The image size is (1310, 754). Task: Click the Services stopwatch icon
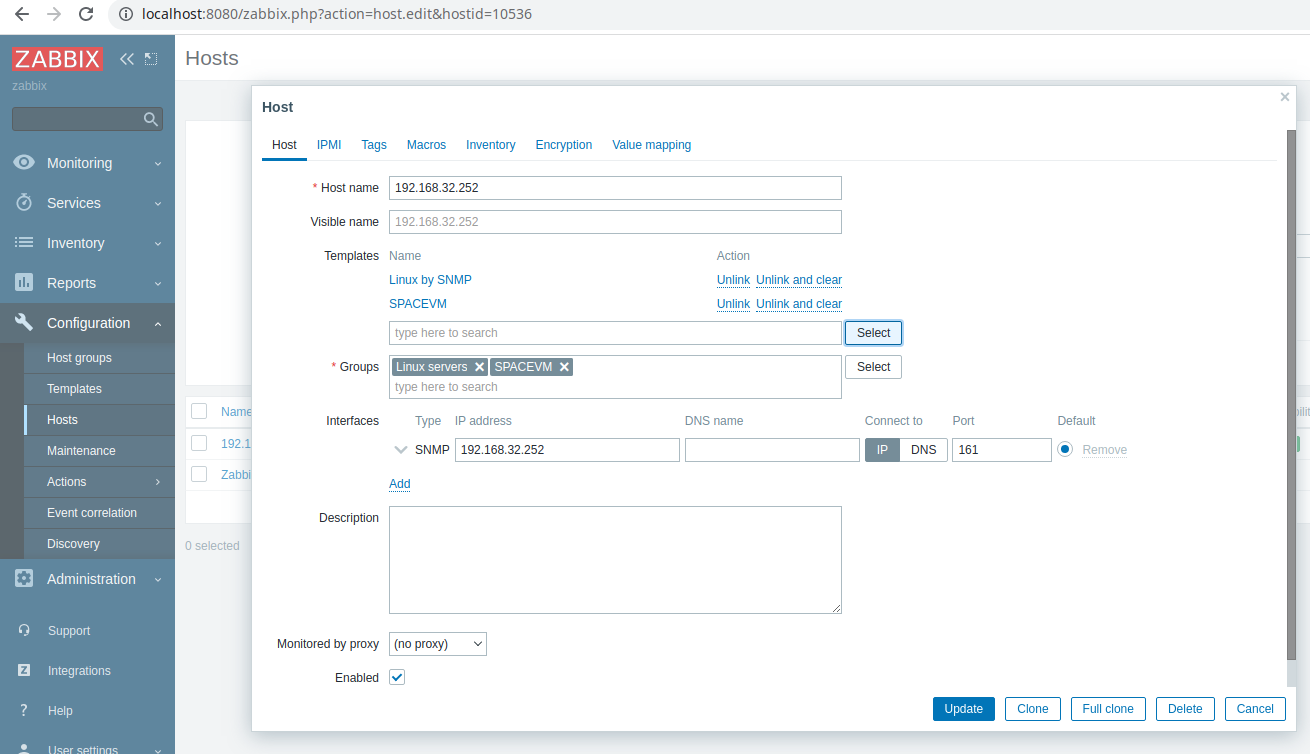pos(24,203)
